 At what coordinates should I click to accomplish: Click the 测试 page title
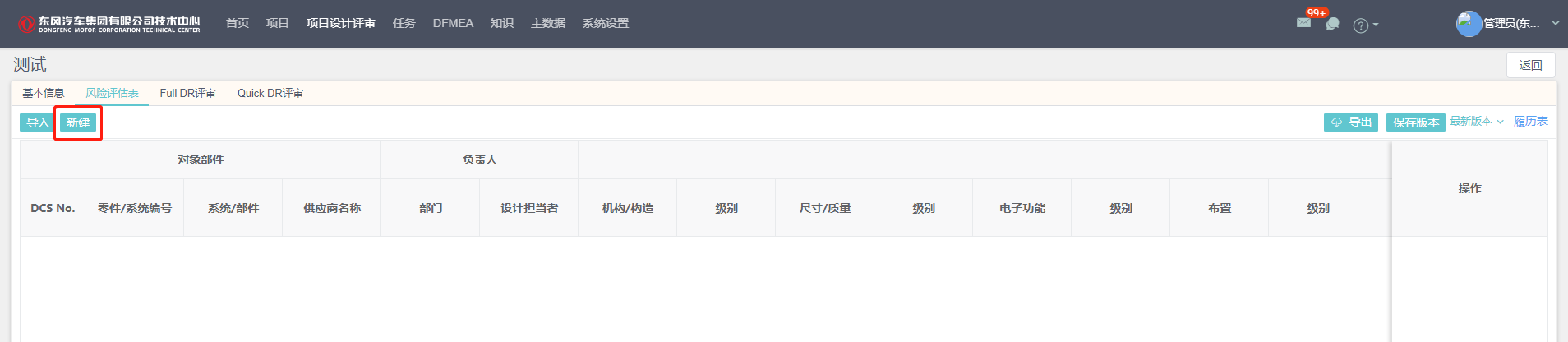click(30, 64)
